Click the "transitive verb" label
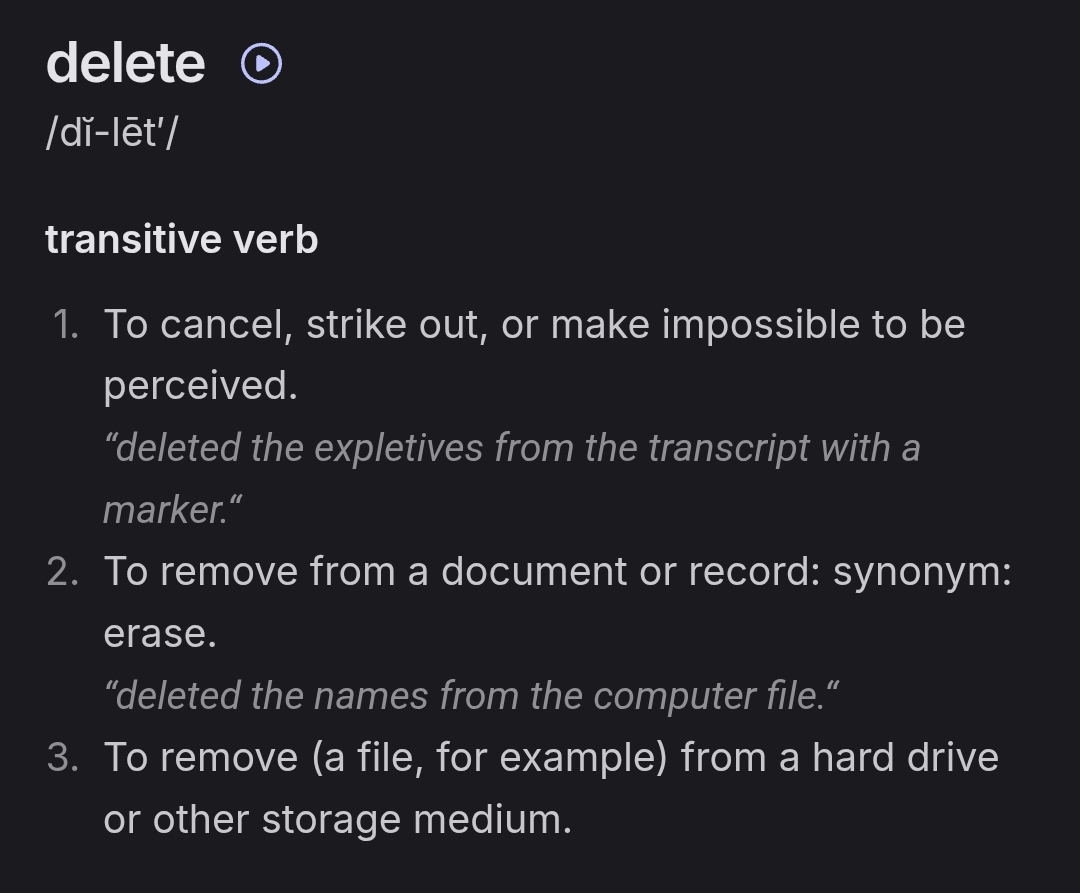The height and width of the screenshot is (893, 1080). pos(181,240)
